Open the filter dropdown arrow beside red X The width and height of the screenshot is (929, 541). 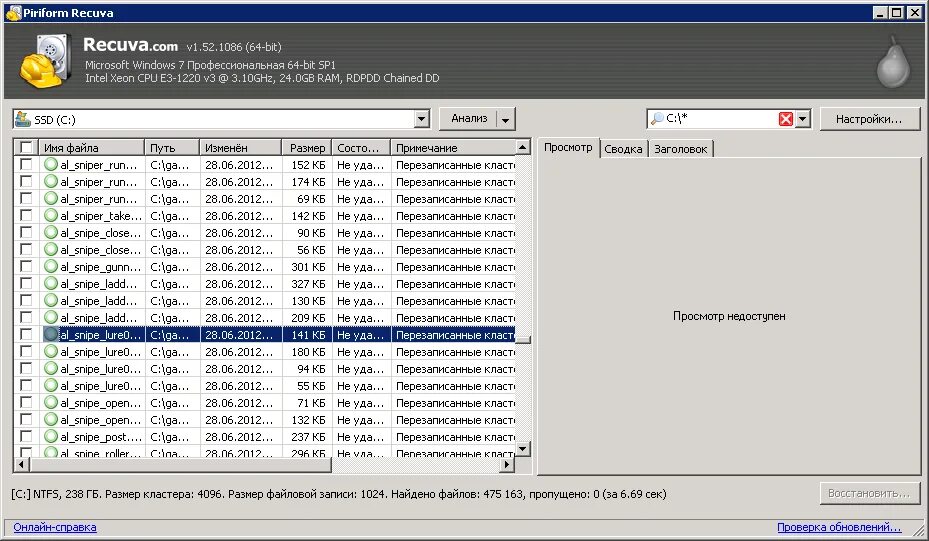802,119
